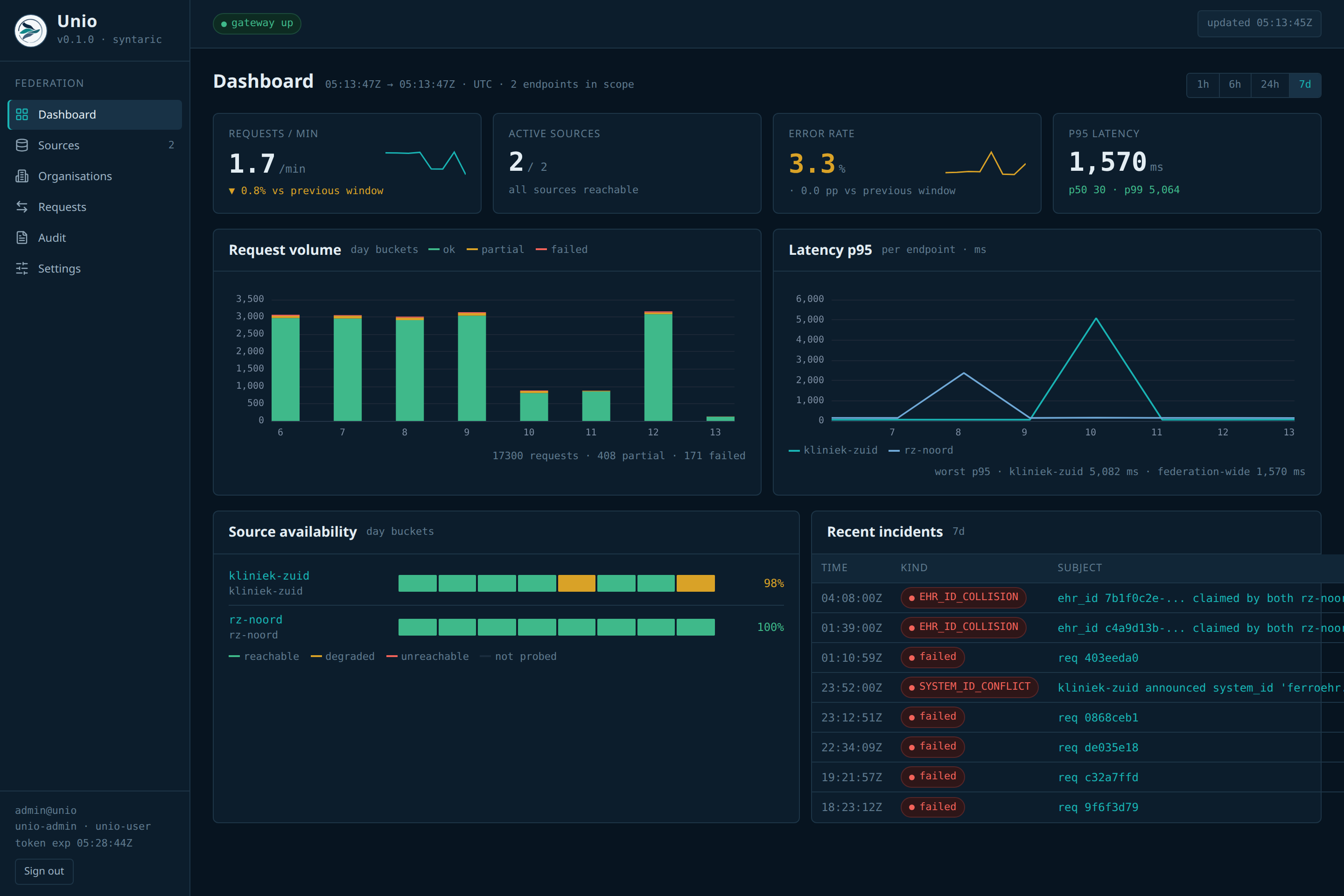The width and height of the screenshot is (1344, 896).
Task: Click the day 10 bar in Request volume
Action: pos(534,406)
